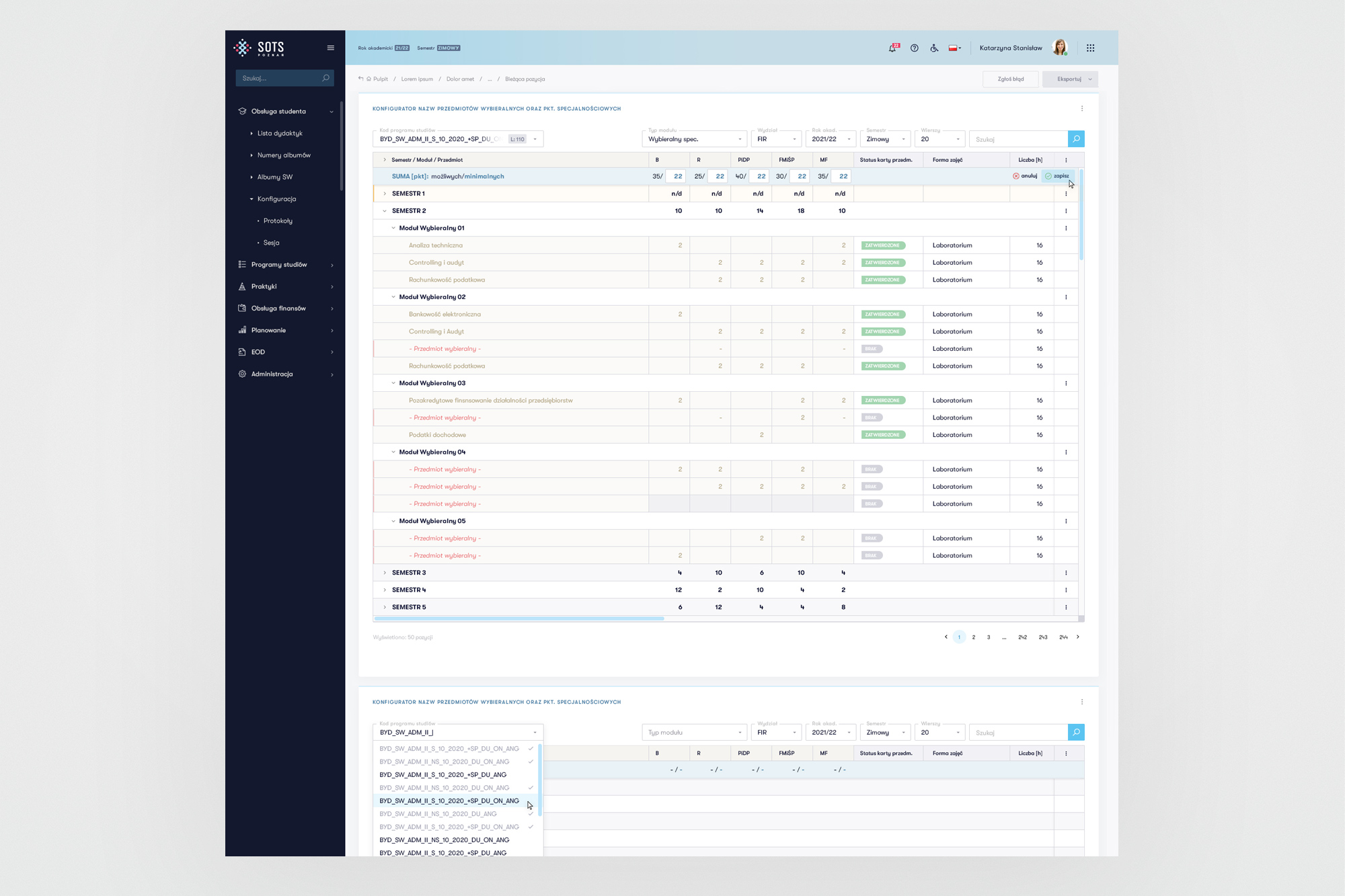Image resolution: width=1345 pixels, height=896 pixels.
Task: Collapse the Moduł Wybieralny 03 group
Action: point(393,383)
